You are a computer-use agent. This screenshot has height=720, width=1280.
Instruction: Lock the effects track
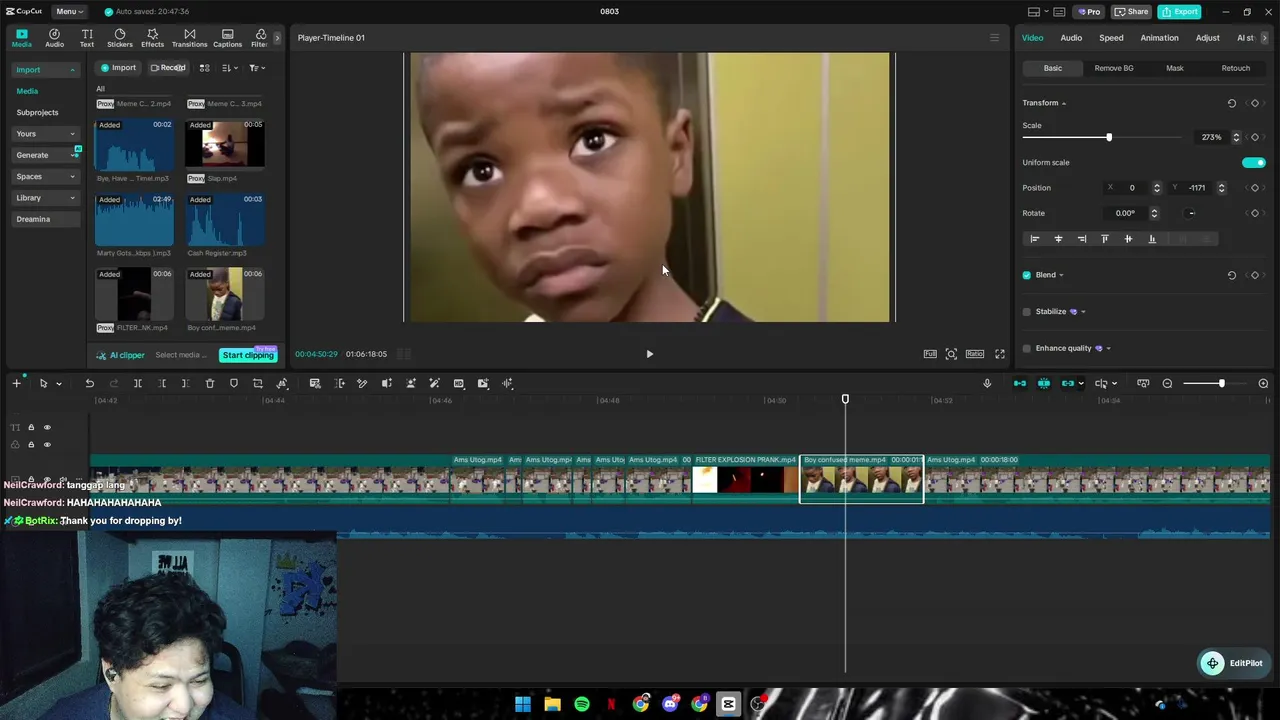[x=31, y=445]
